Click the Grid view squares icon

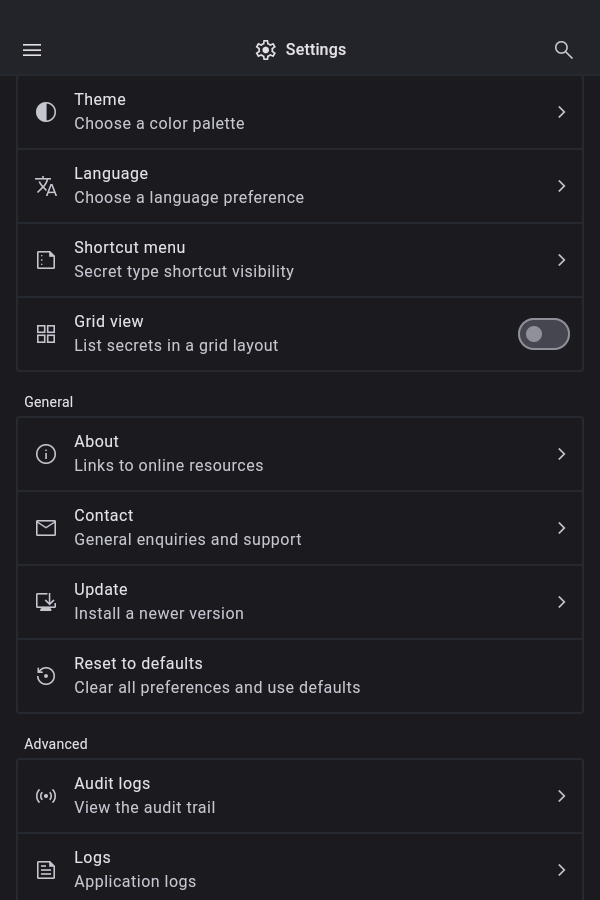pos(46,334)
